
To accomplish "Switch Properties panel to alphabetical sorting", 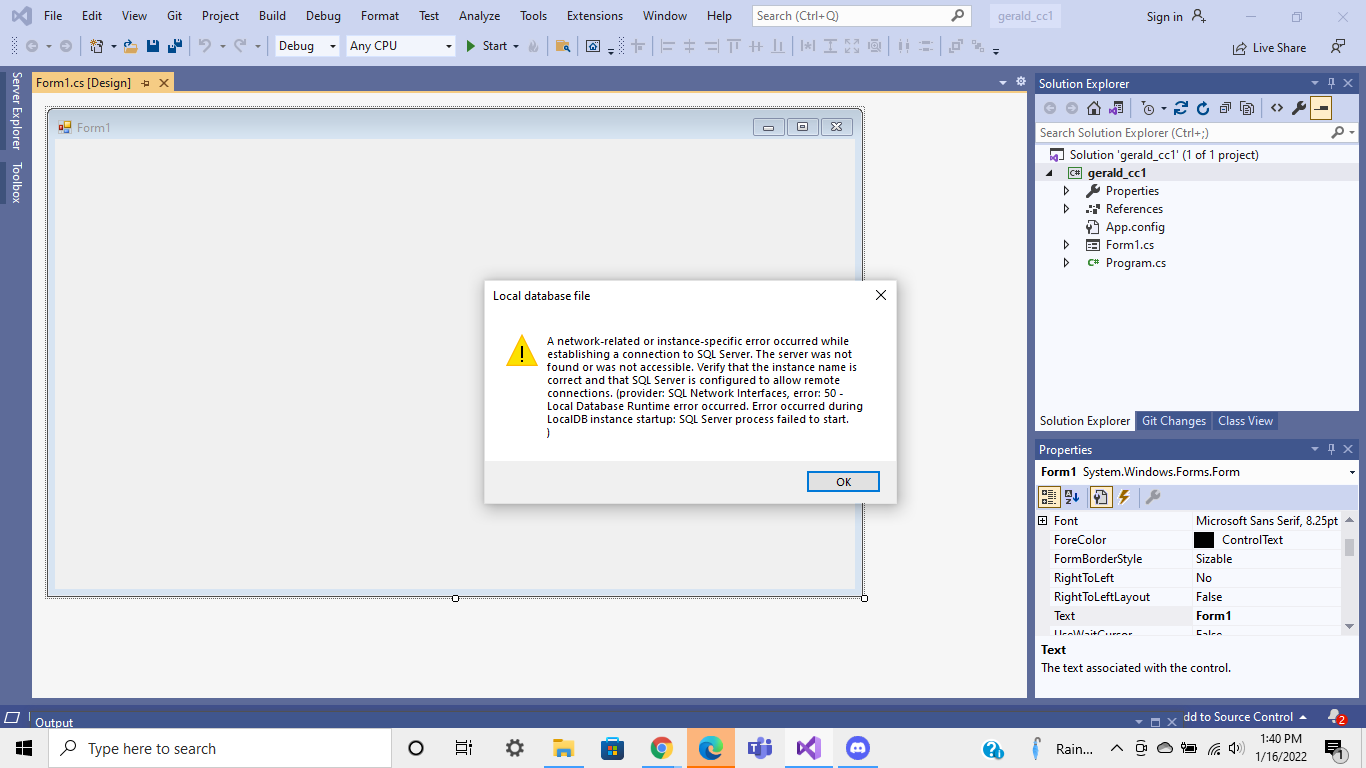I will pyautogui.click(x=1071, y=497).
